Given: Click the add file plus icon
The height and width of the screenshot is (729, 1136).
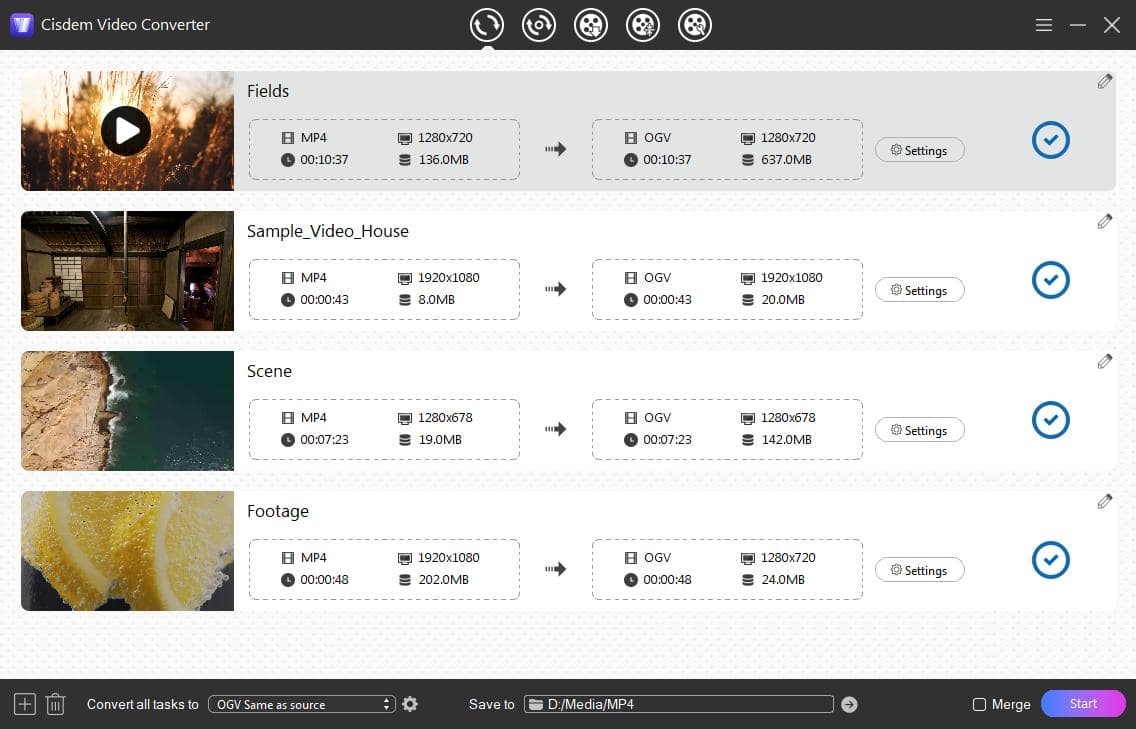Looking at the screenshot, I should (25, 704).
